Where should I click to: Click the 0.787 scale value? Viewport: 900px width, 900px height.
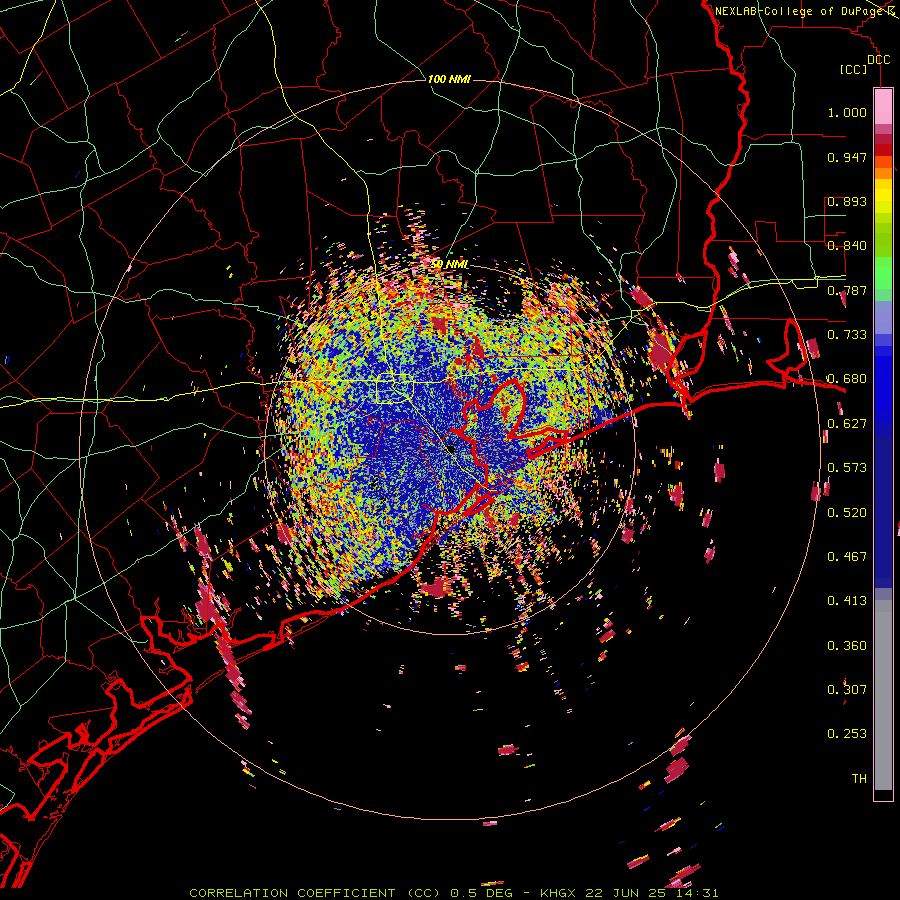point(847,290)
